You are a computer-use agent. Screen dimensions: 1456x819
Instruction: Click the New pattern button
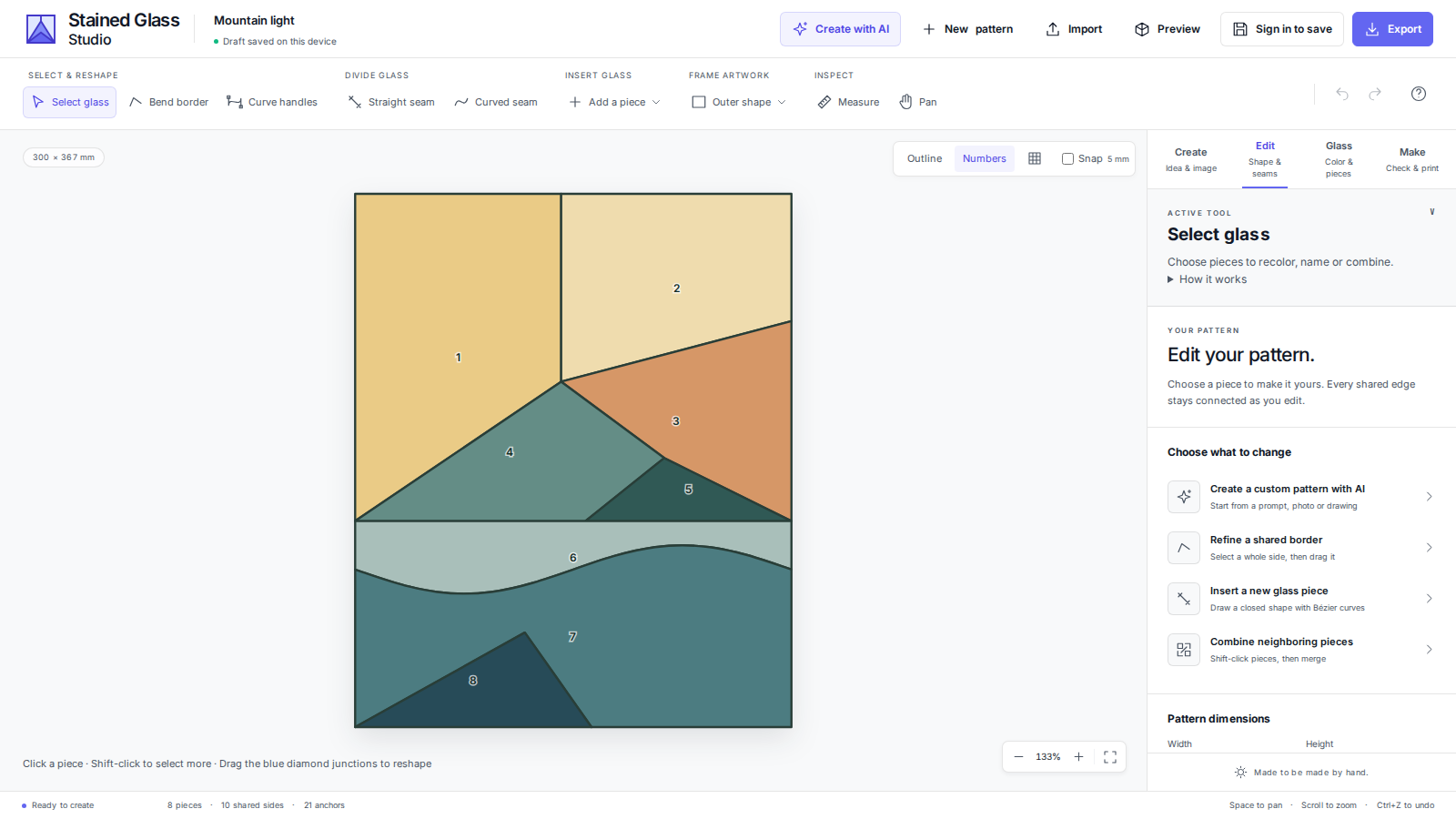coord(968,29)
